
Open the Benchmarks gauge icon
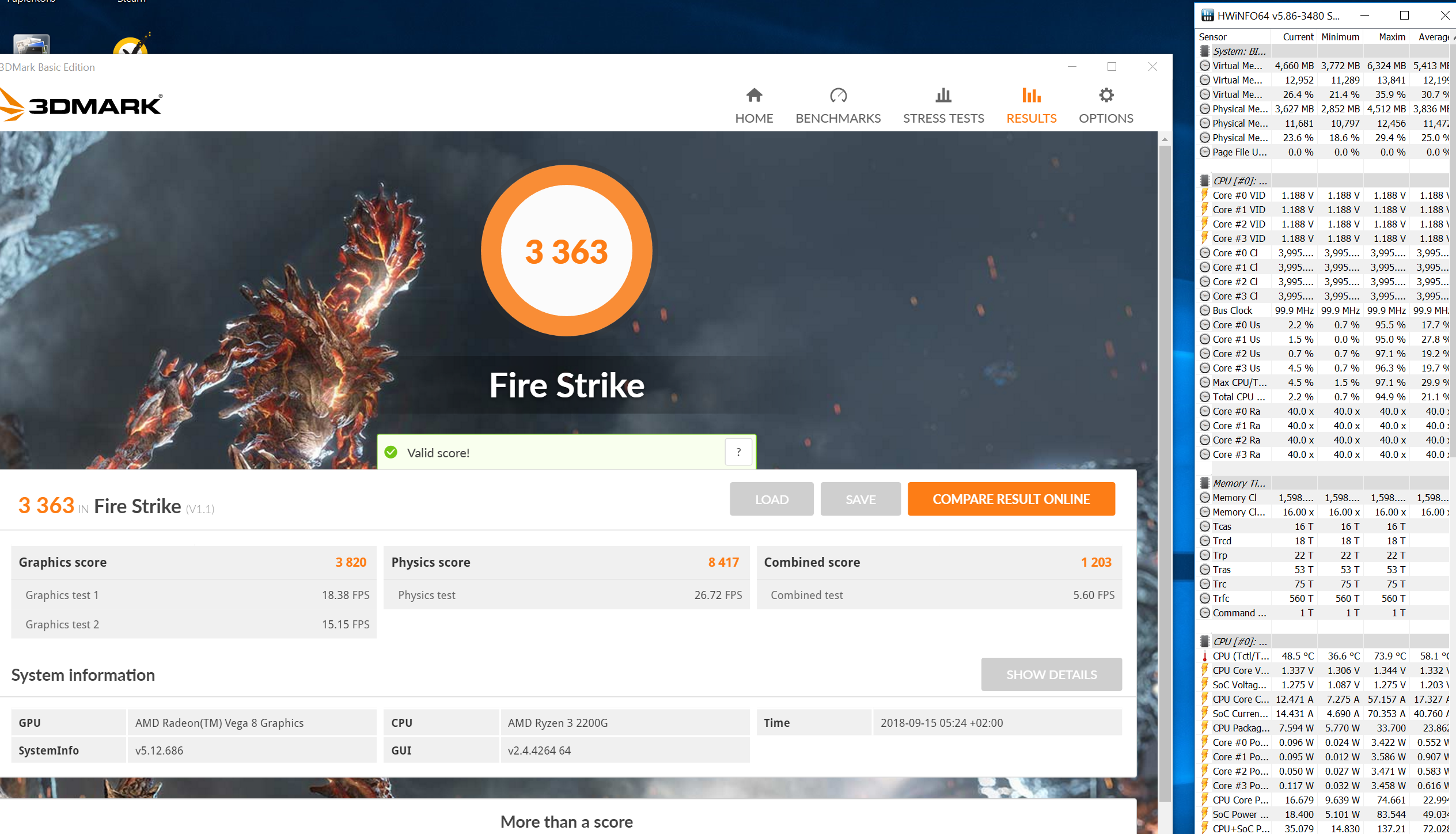(838, 95)
